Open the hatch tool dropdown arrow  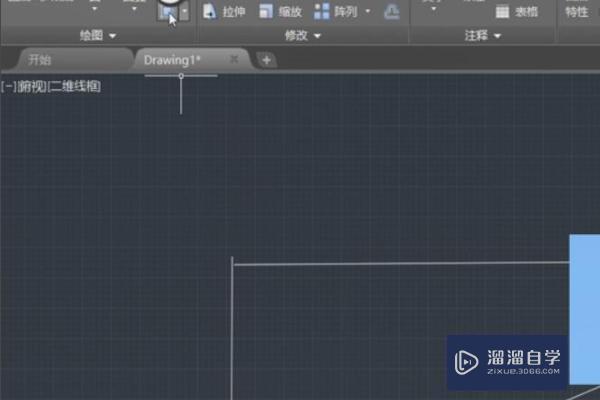tap(184, 13)
